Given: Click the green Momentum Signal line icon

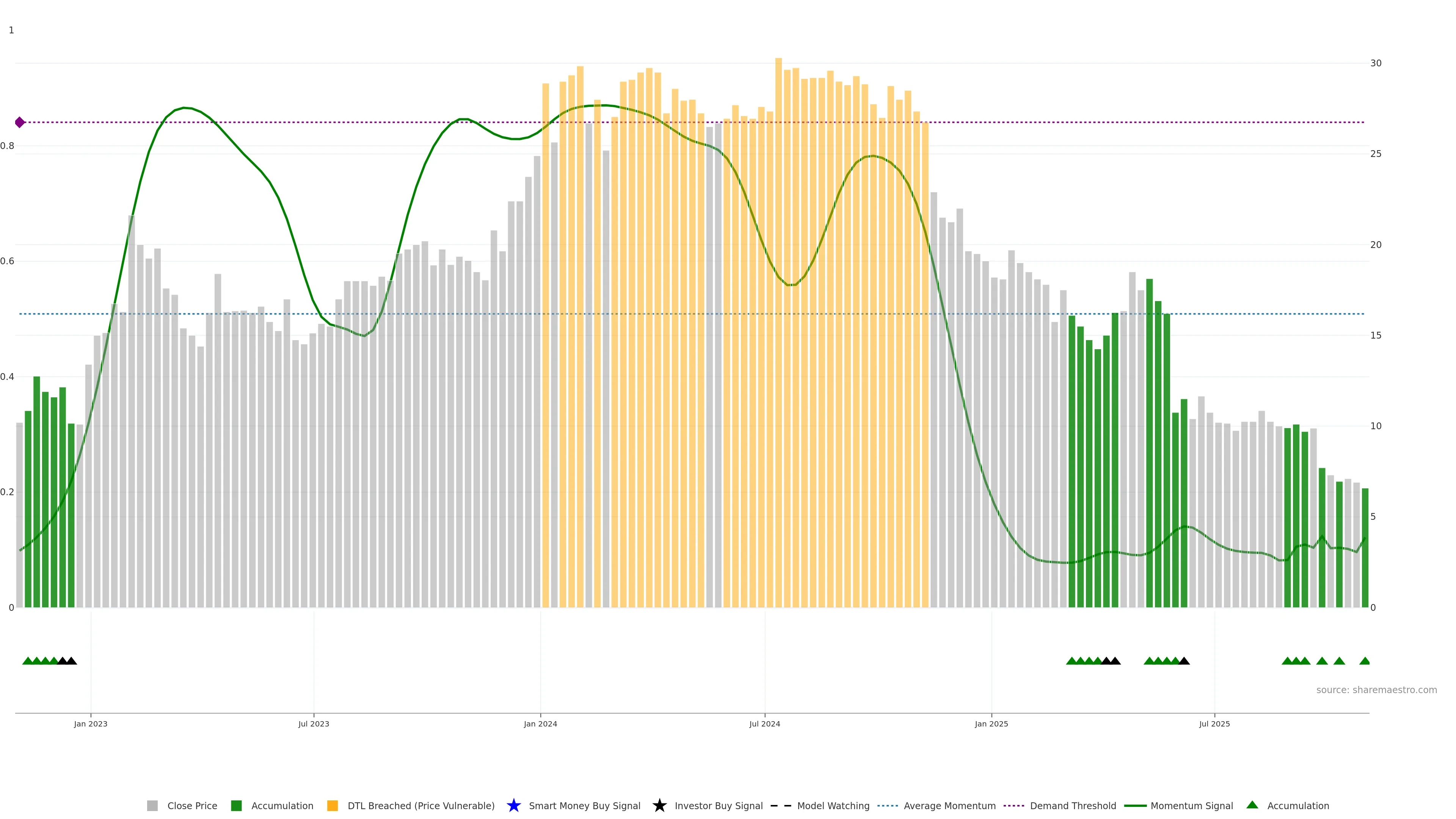Looking at the screenshot, I should tap(1135, 805).
